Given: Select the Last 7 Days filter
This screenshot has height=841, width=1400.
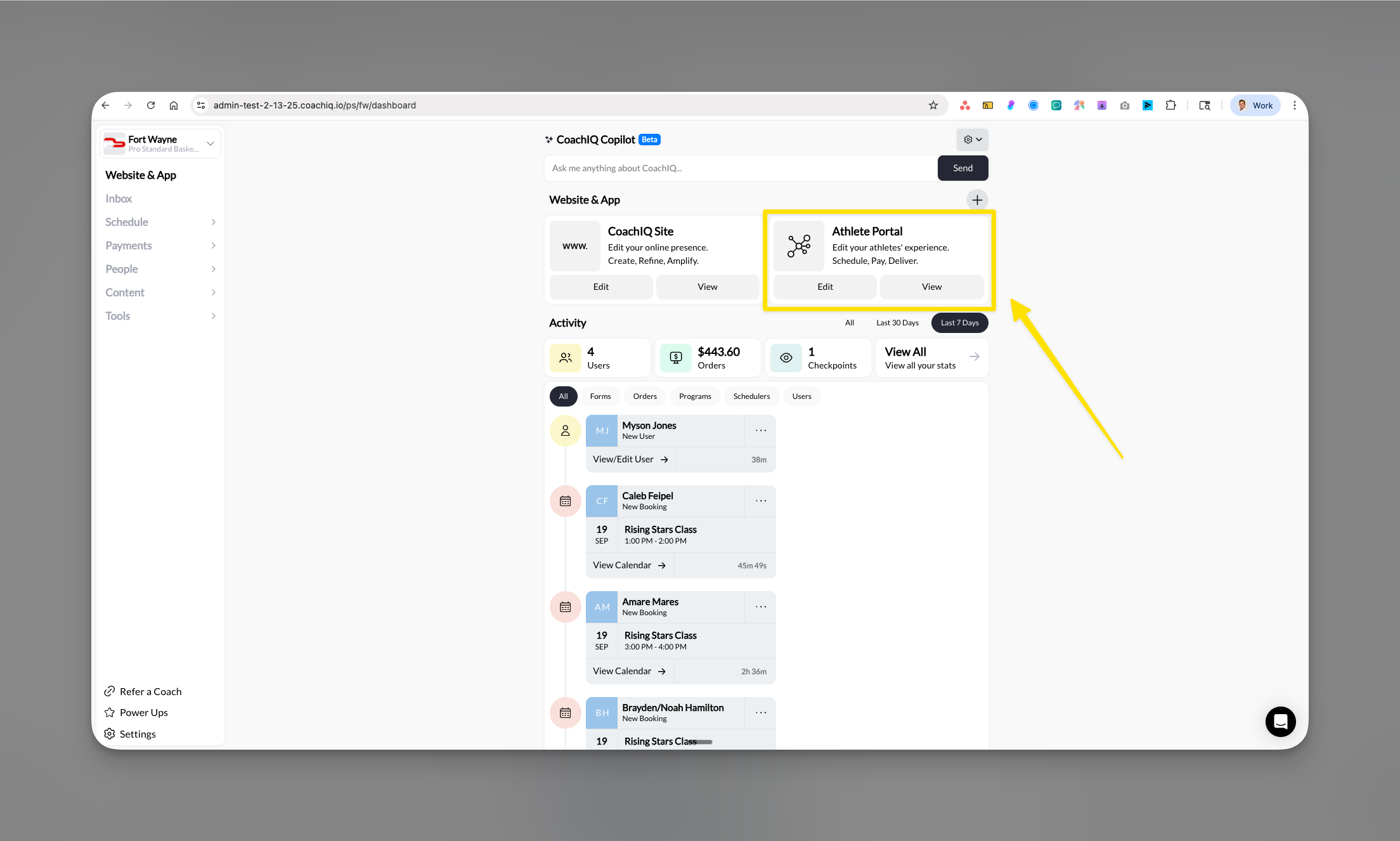Looking at the screenshot, I should (x=959, y=323).
